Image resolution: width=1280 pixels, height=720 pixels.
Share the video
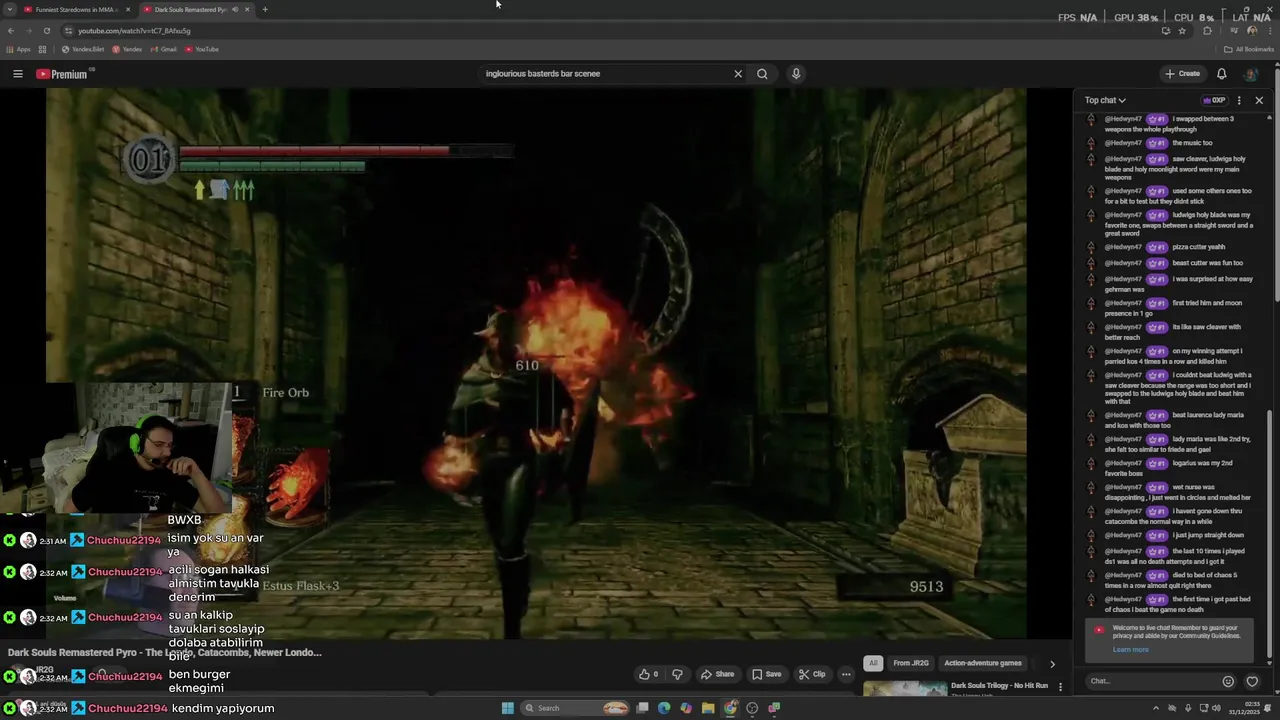point(717,674)
